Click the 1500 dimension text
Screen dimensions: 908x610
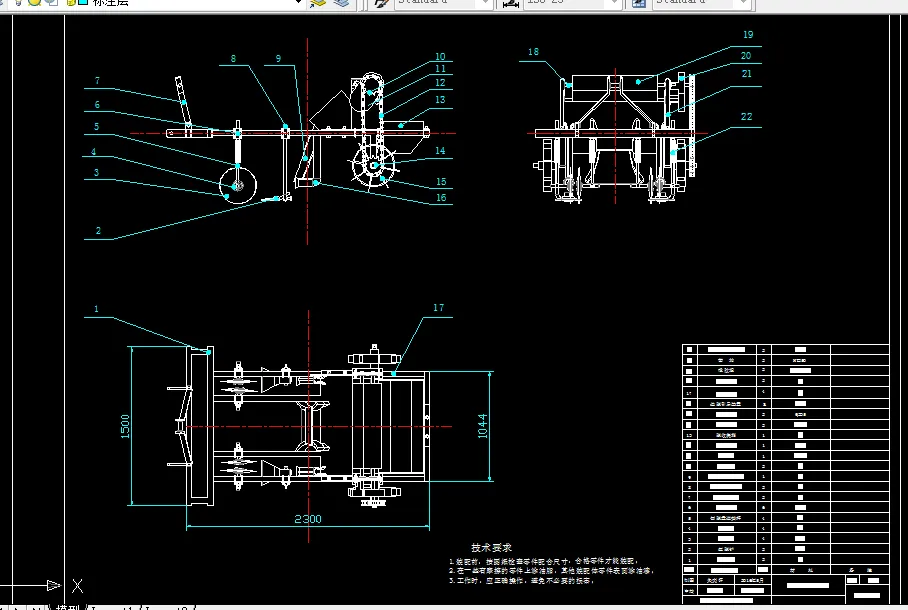coord(126,426)
